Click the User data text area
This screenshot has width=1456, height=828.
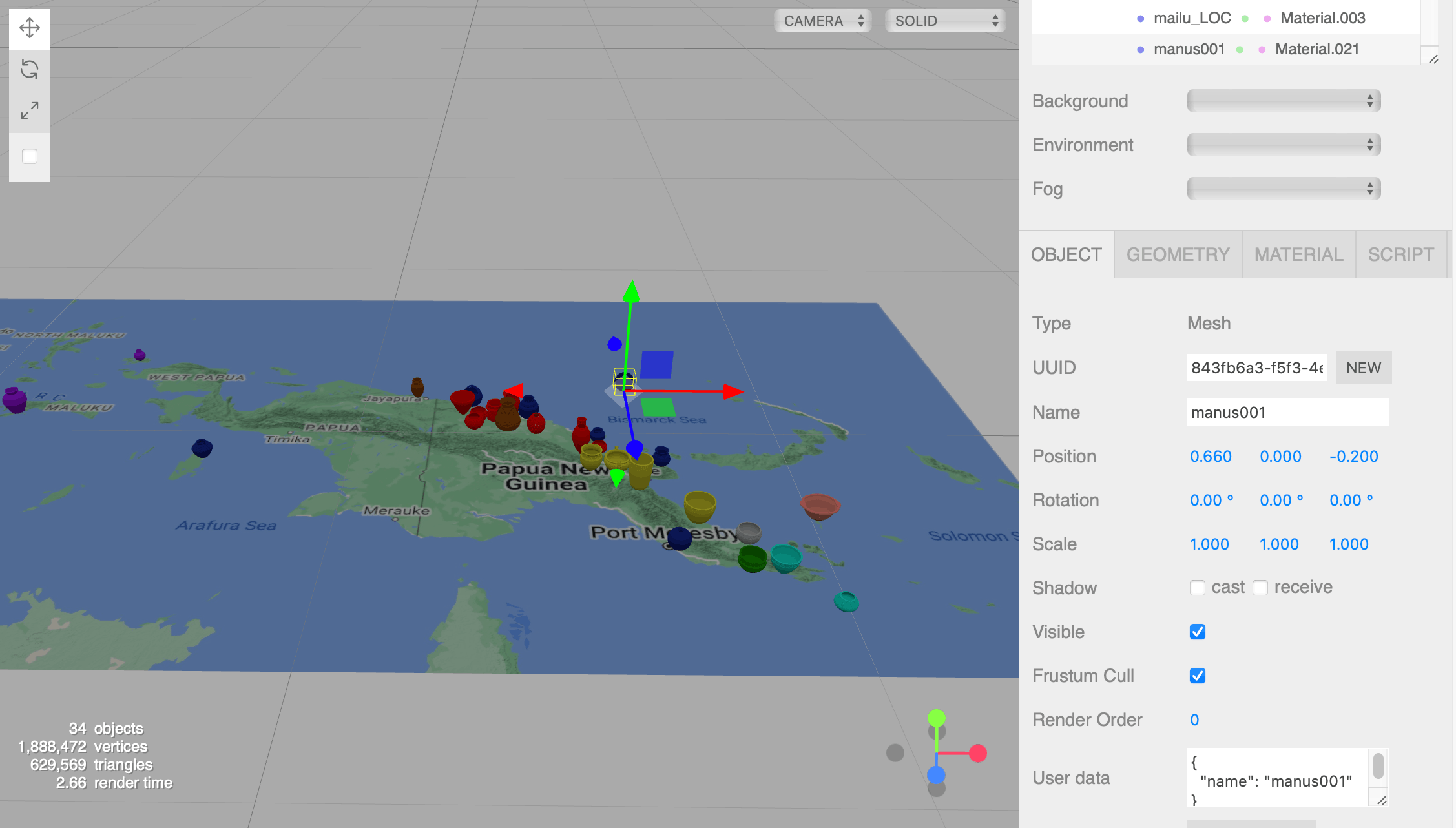coord(1279,778)
